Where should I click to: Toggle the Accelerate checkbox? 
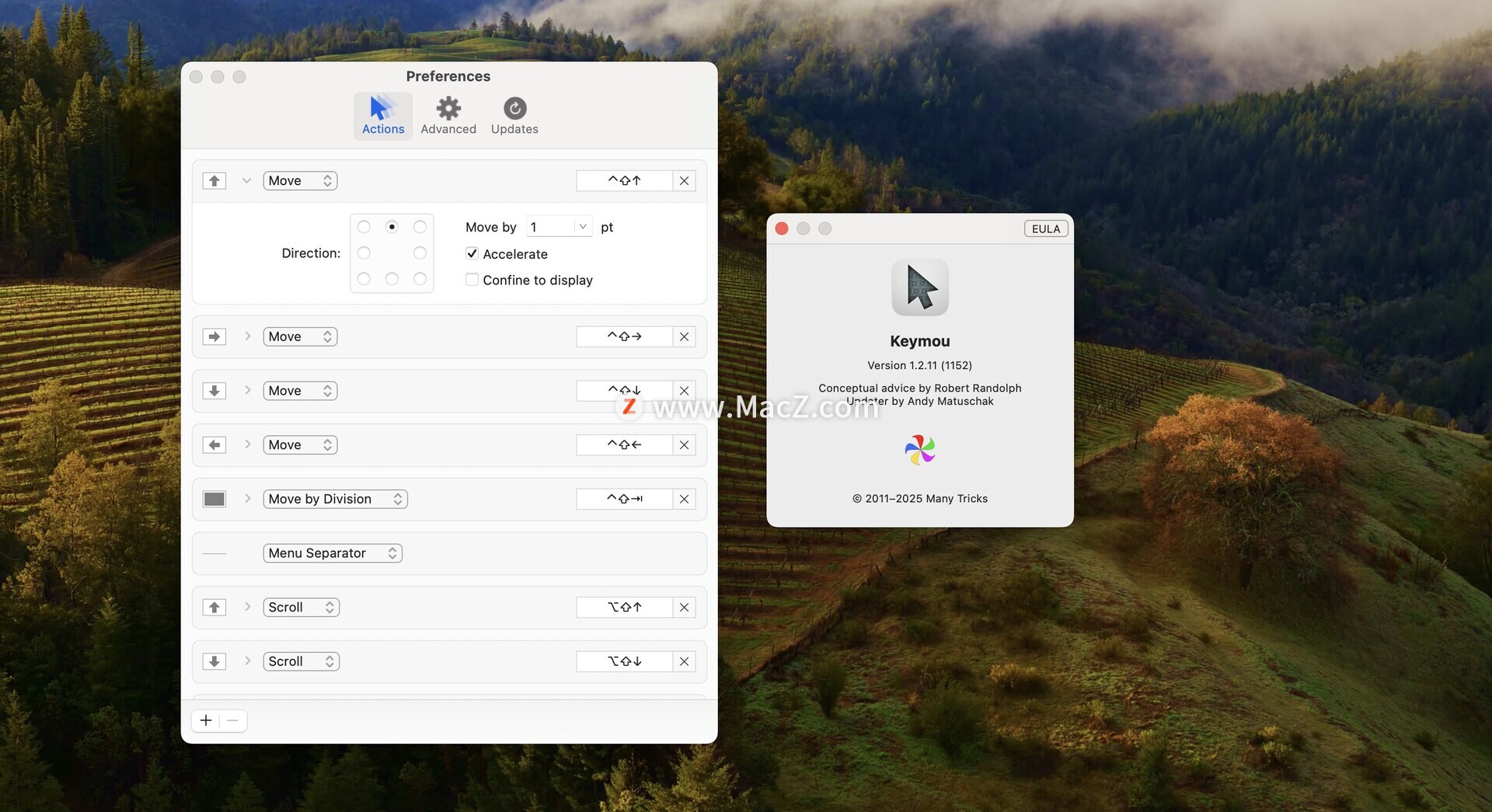[472, 254]
